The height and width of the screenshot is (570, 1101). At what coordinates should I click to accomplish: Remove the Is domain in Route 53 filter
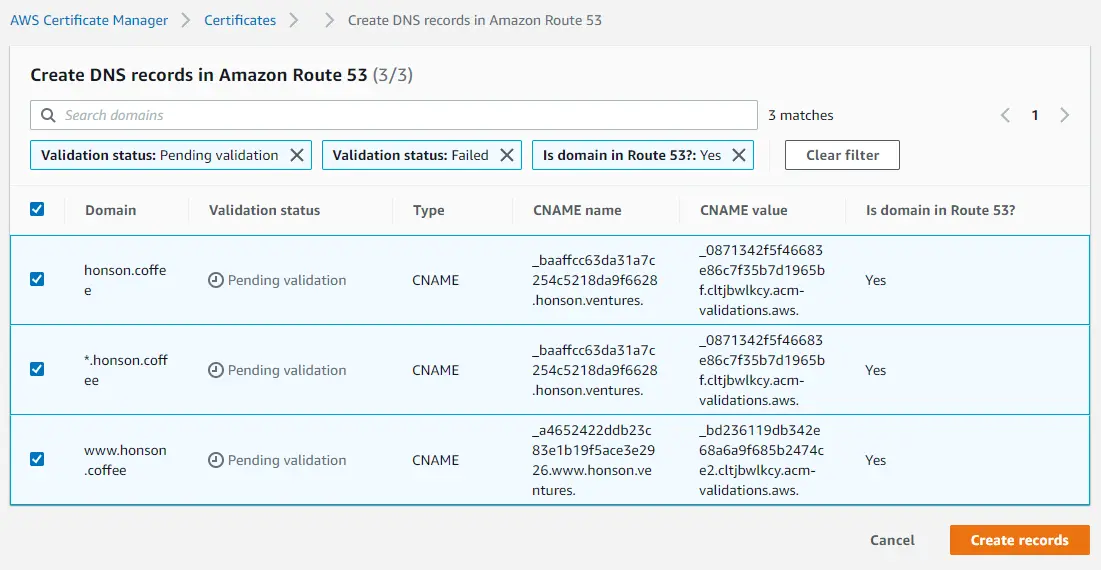pyautogui.click(x=739, y=155)
